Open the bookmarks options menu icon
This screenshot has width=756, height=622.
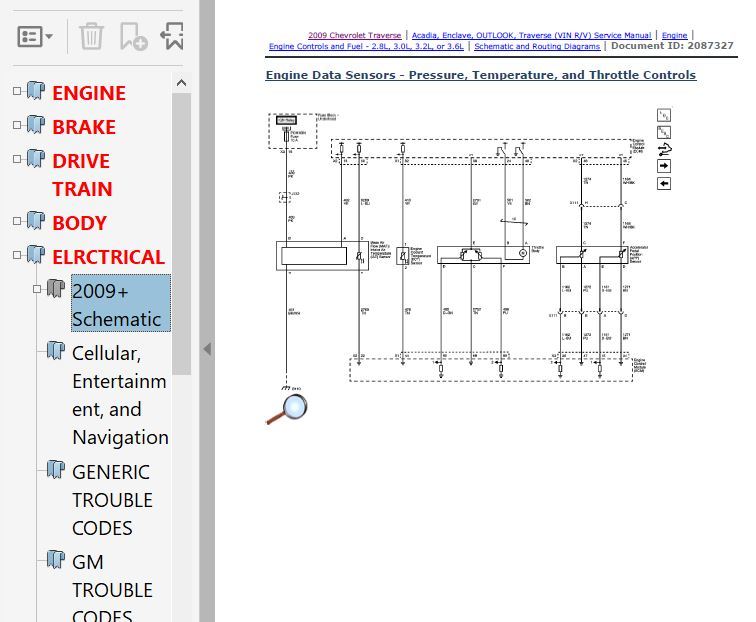pos(35,37)
